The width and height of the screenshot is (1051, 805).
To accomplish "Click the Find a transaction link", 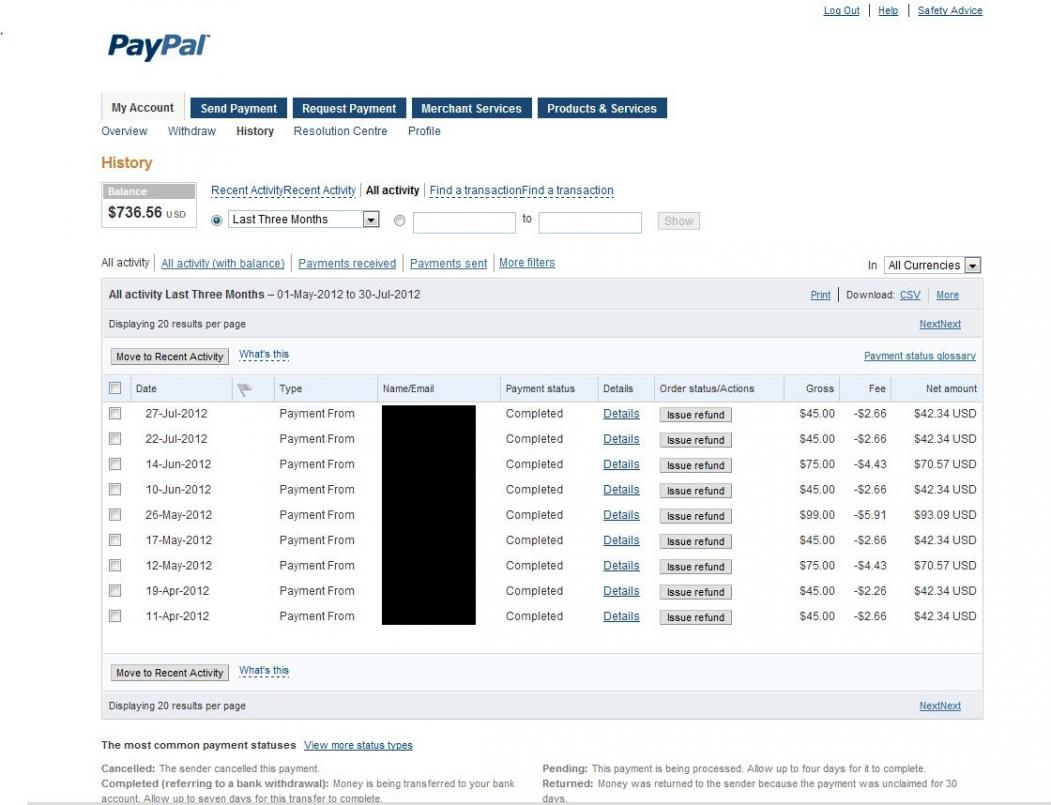I will [x=521, y=190].
